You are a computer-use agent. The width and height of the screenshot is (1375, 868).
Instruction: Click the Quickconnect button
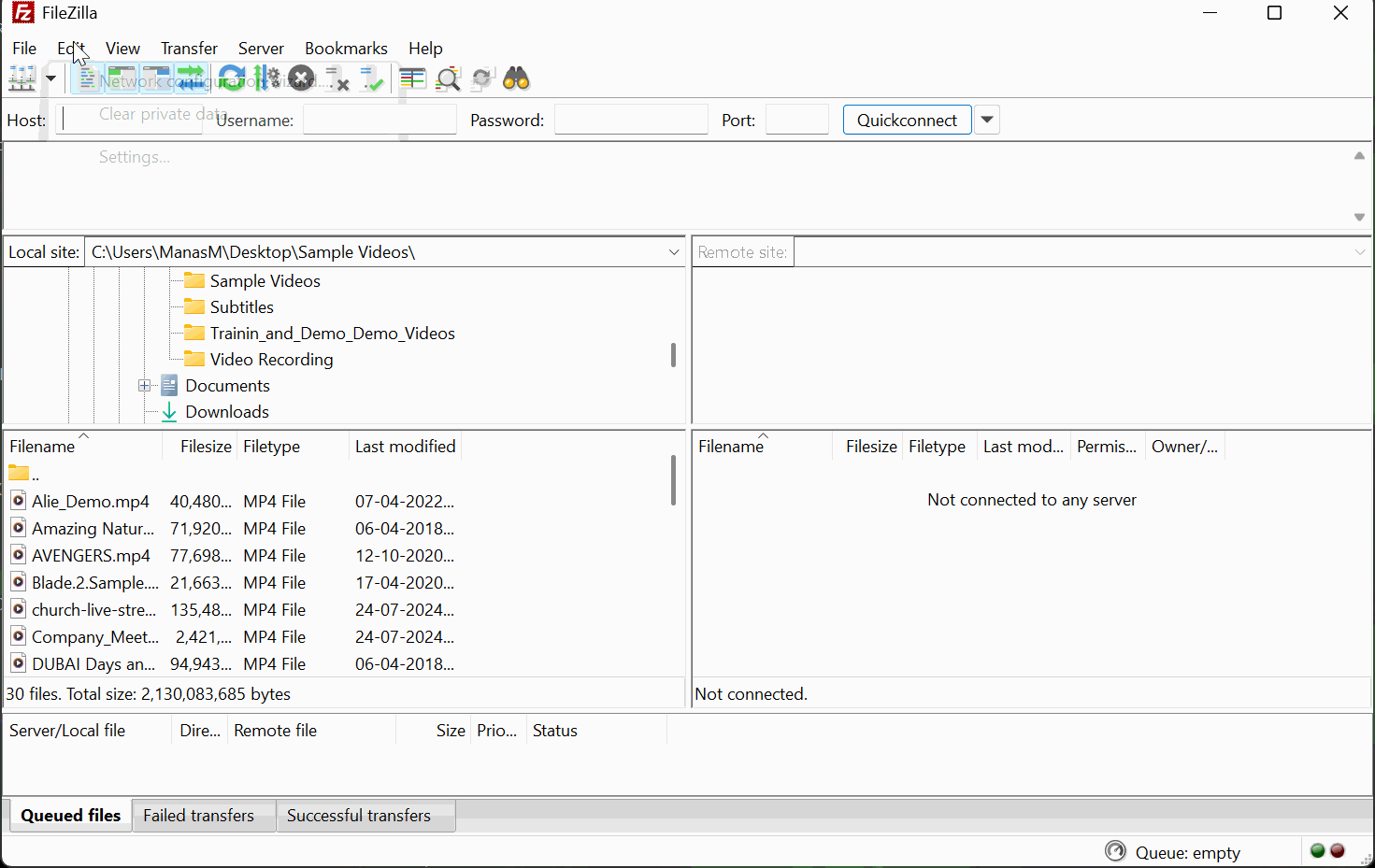[907, 120]
